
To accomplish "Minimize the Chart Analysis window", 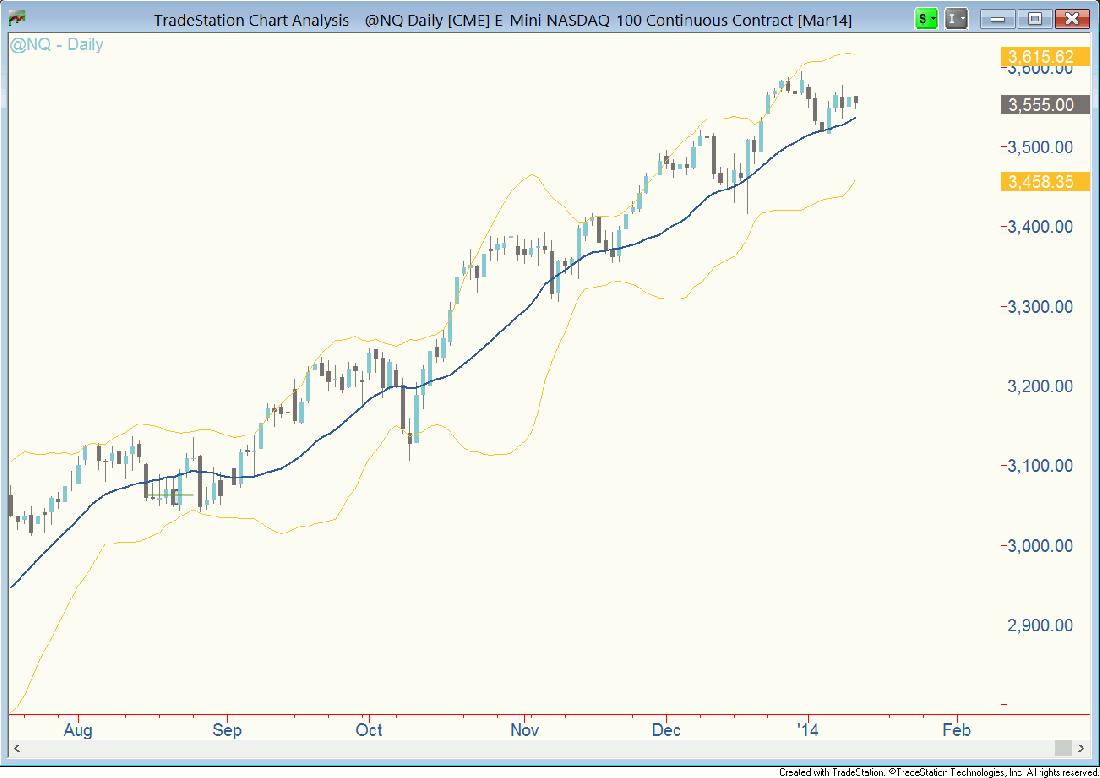I will pyautogui.click(x=997, y=19).
